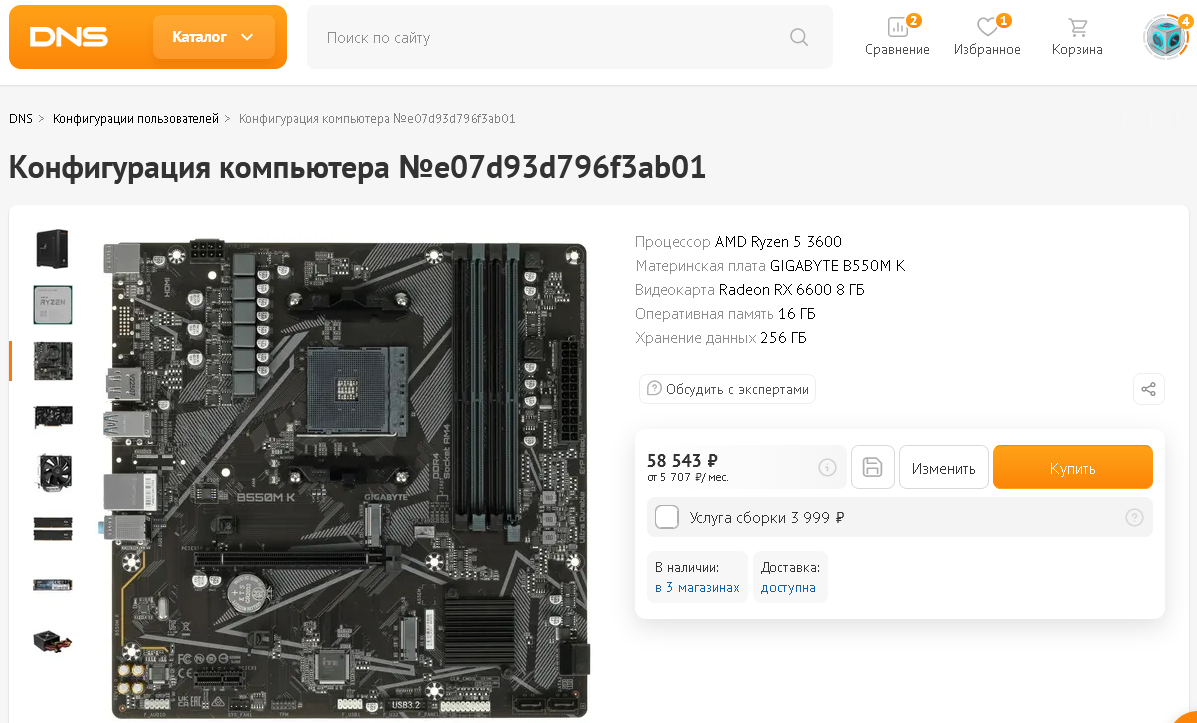Click the Изменить button
The width and height of the screenshot is (1197, 723).
(944, 467)
